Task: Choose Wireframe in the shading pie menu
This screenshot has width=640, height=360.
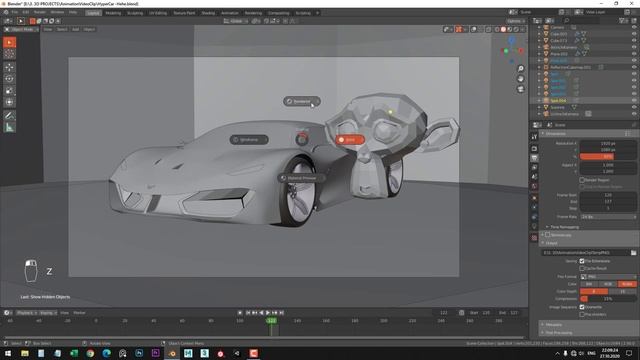Action: (249, 140)
